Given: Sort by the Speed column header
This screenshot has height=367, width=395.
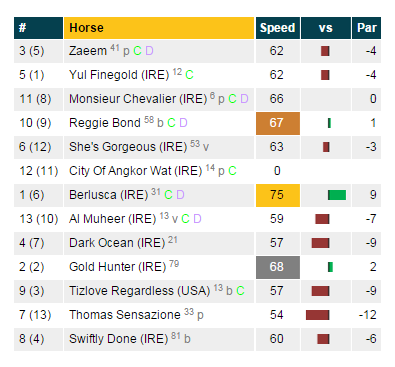Looking at the screenshot, I should 278,28.
